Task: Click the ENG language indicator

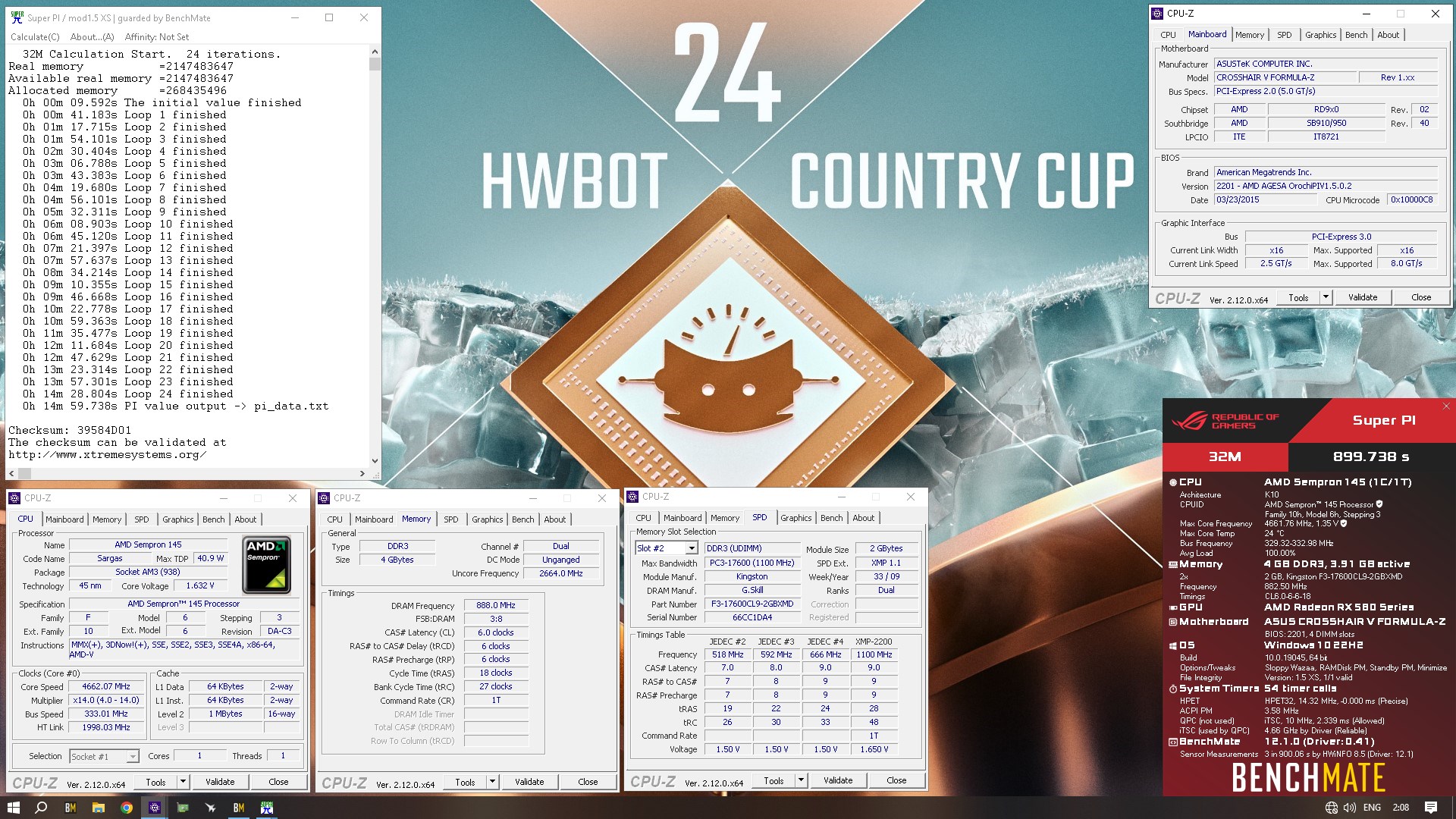Action: pyautogui.click(x=1372, y=808)
